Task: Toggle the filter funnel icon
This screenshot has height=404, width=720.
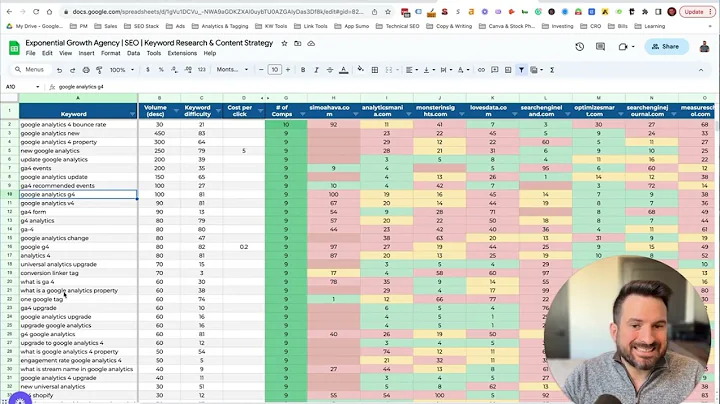Action: pos(521,70)
